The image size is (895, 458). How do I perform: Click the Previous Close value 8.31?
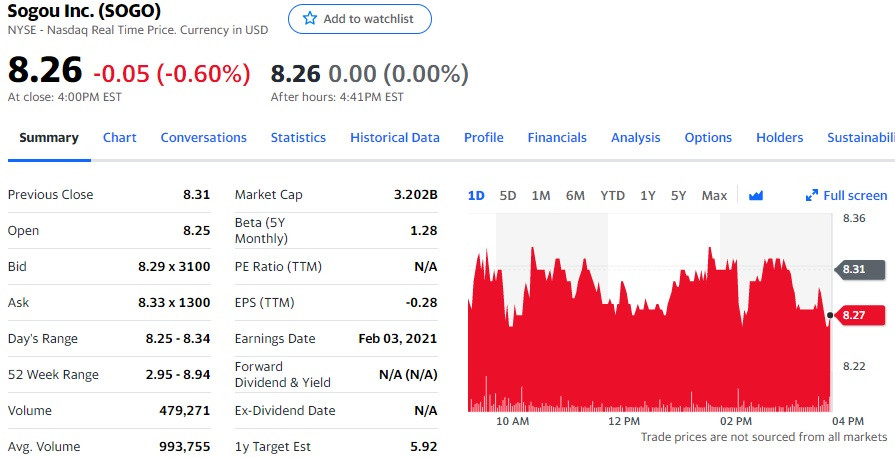click(x=196, y=195)
